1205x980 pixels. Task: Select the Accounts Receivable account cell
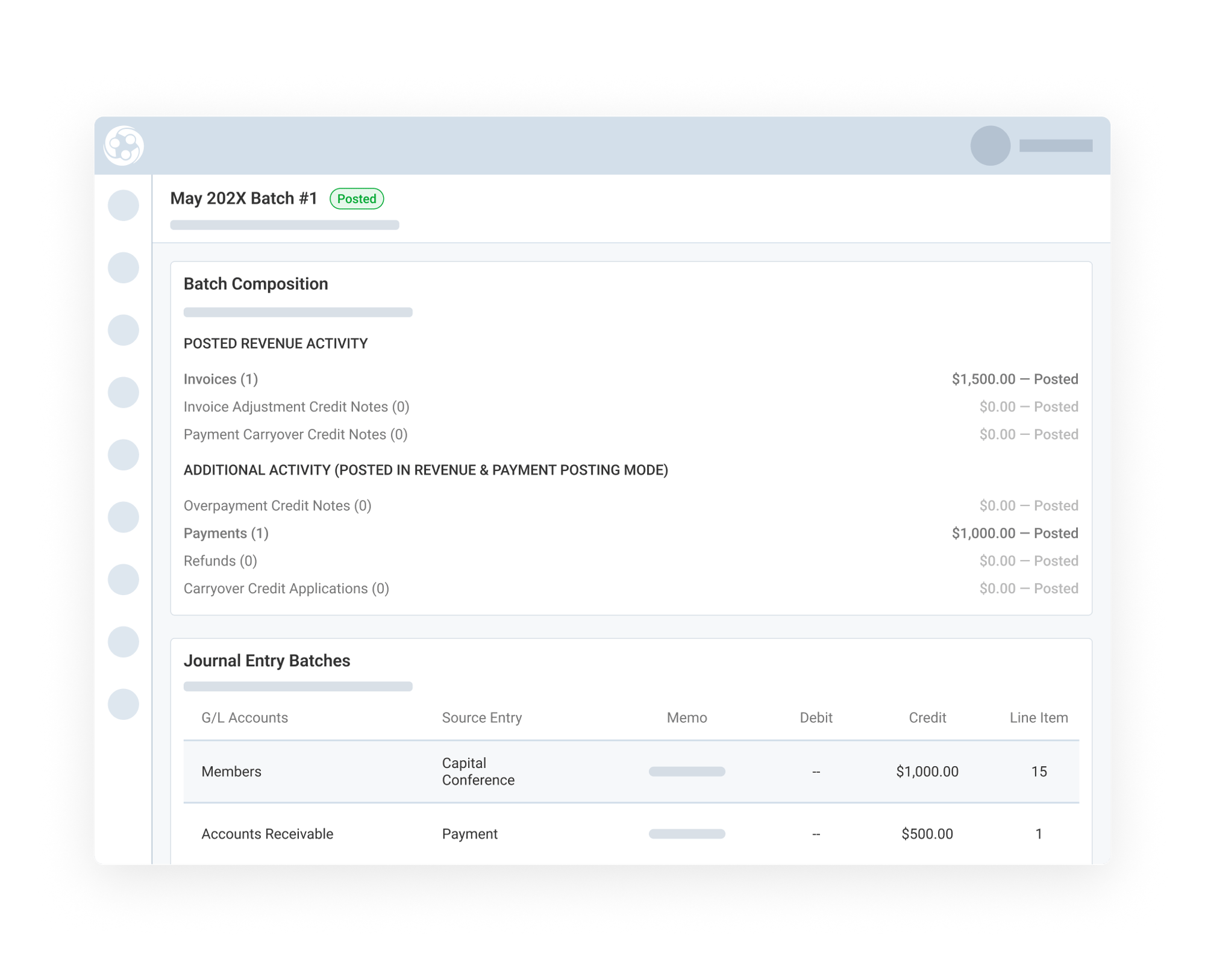tap(268, 834)
